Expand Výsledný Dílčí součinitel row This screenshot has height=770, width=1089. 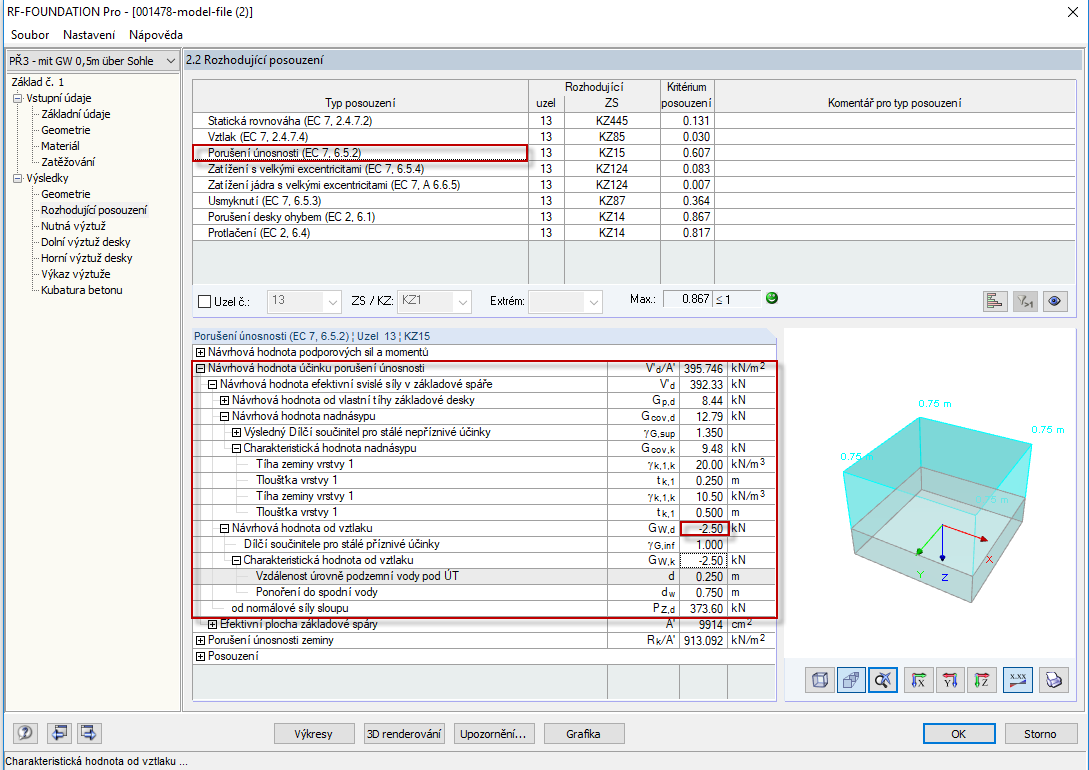[x=236, y=433]
